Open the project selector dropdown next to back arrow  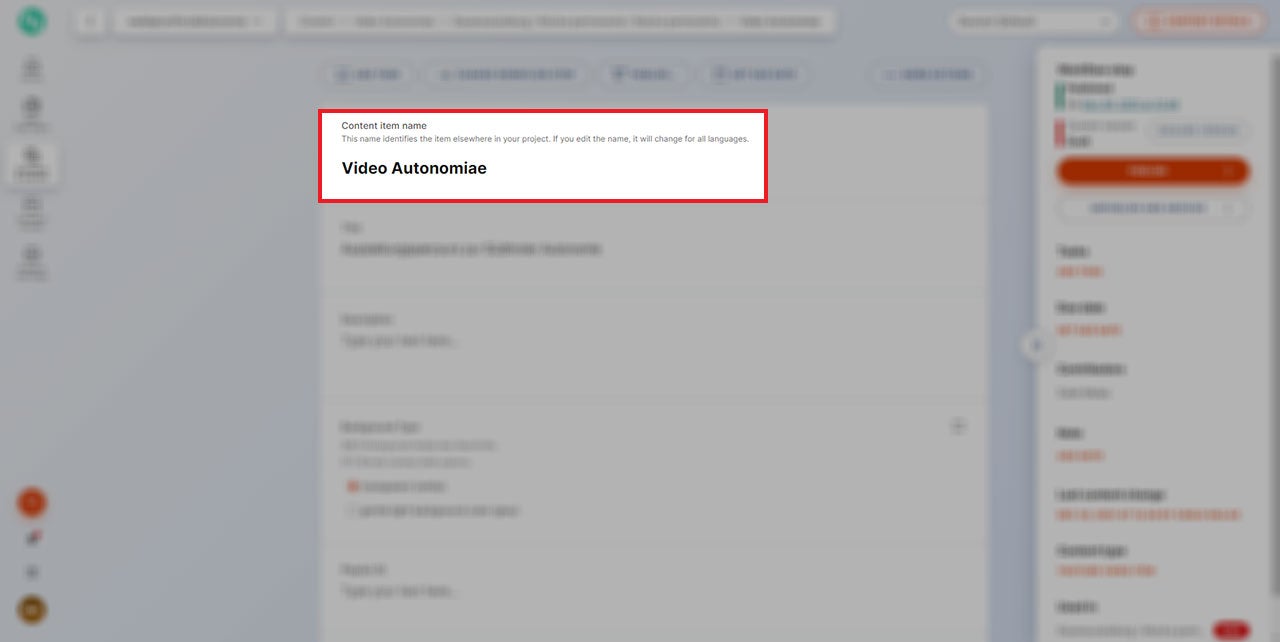194,21
